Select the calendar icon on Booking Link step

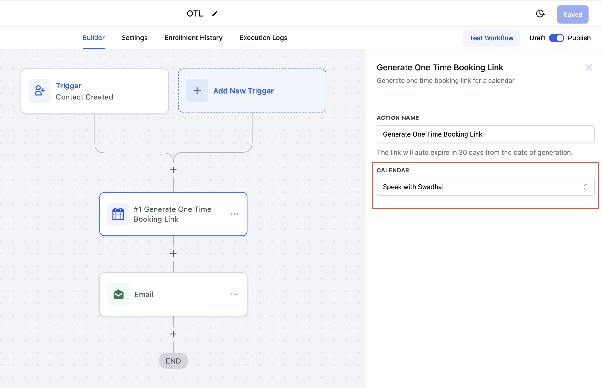pyautogui.click(x=118, y=214)
